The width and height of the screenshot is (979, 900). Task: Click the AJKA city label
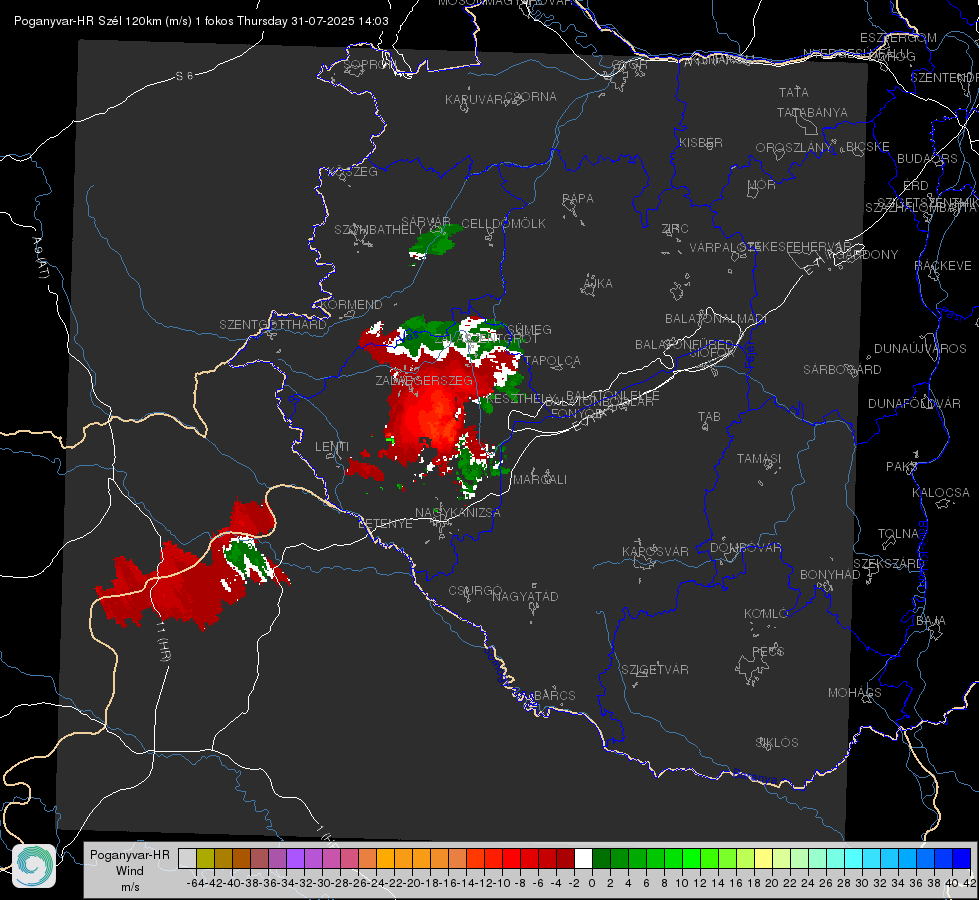(x=598, y=283)
